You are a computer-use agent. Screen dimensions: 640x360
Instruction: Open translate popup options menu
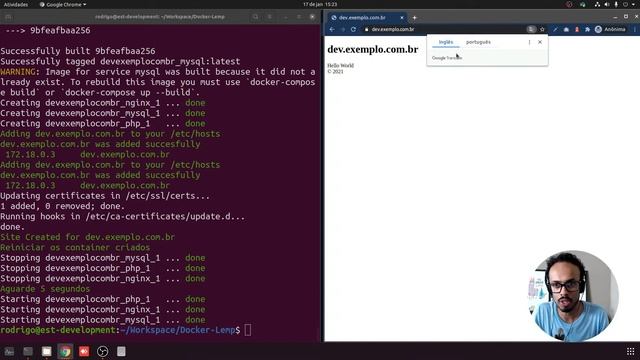click(529, 42)
